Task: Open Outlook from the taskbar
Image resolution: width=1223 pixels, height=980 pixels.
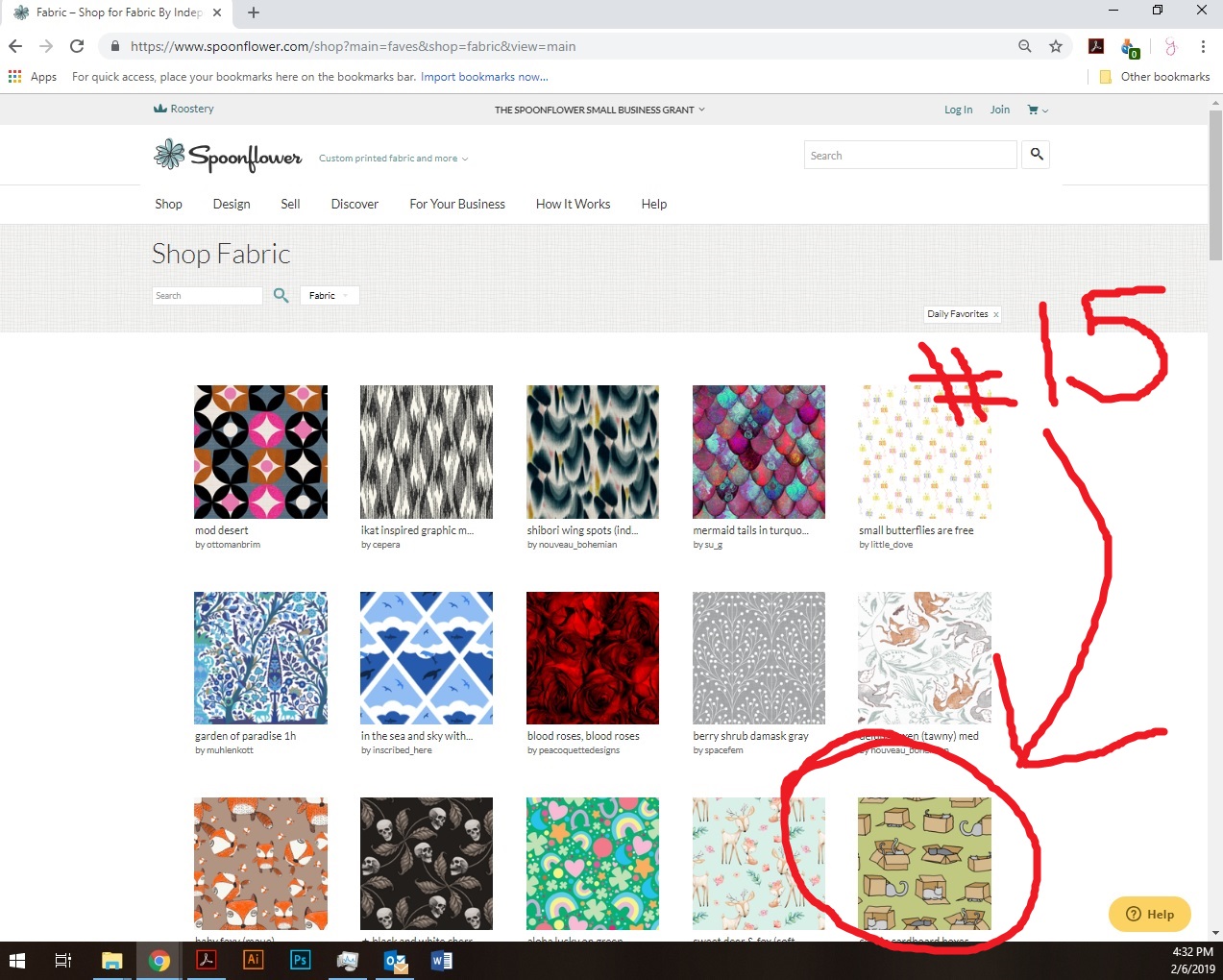Action: (x=395, y=961)
